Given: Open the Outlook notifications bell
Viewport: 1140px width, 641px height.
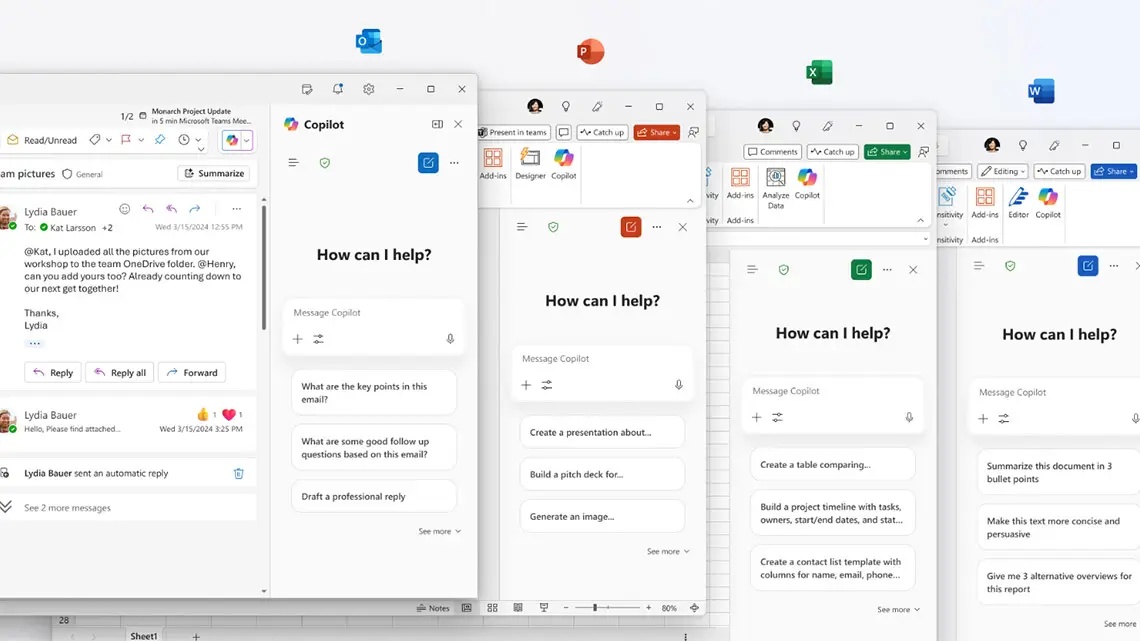Looking at the screenshot, I should [x=338, y=89].
